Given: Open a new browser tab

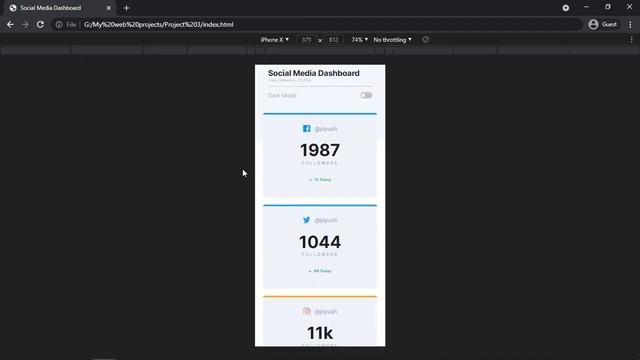Looking at the screenshot, I should click(126, 8).
